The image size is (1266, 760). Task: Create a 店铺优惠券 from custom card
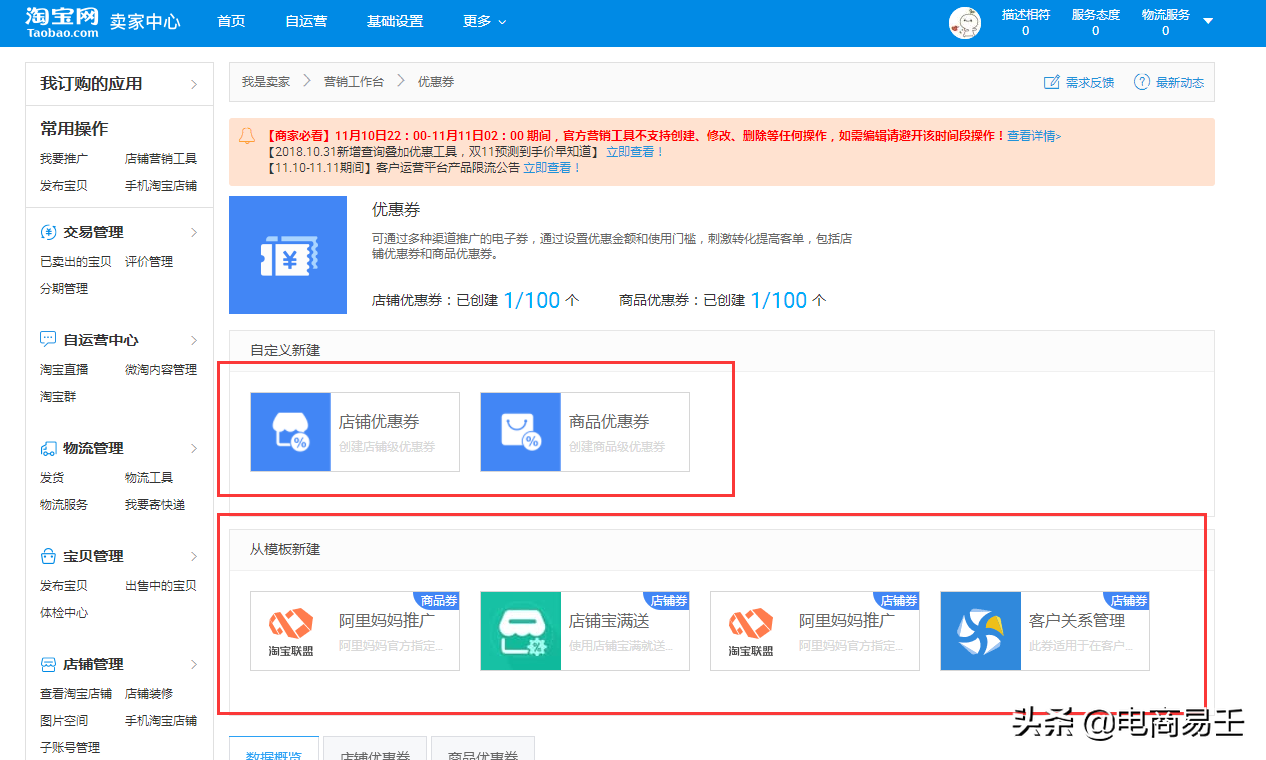[x=355, y=432]
